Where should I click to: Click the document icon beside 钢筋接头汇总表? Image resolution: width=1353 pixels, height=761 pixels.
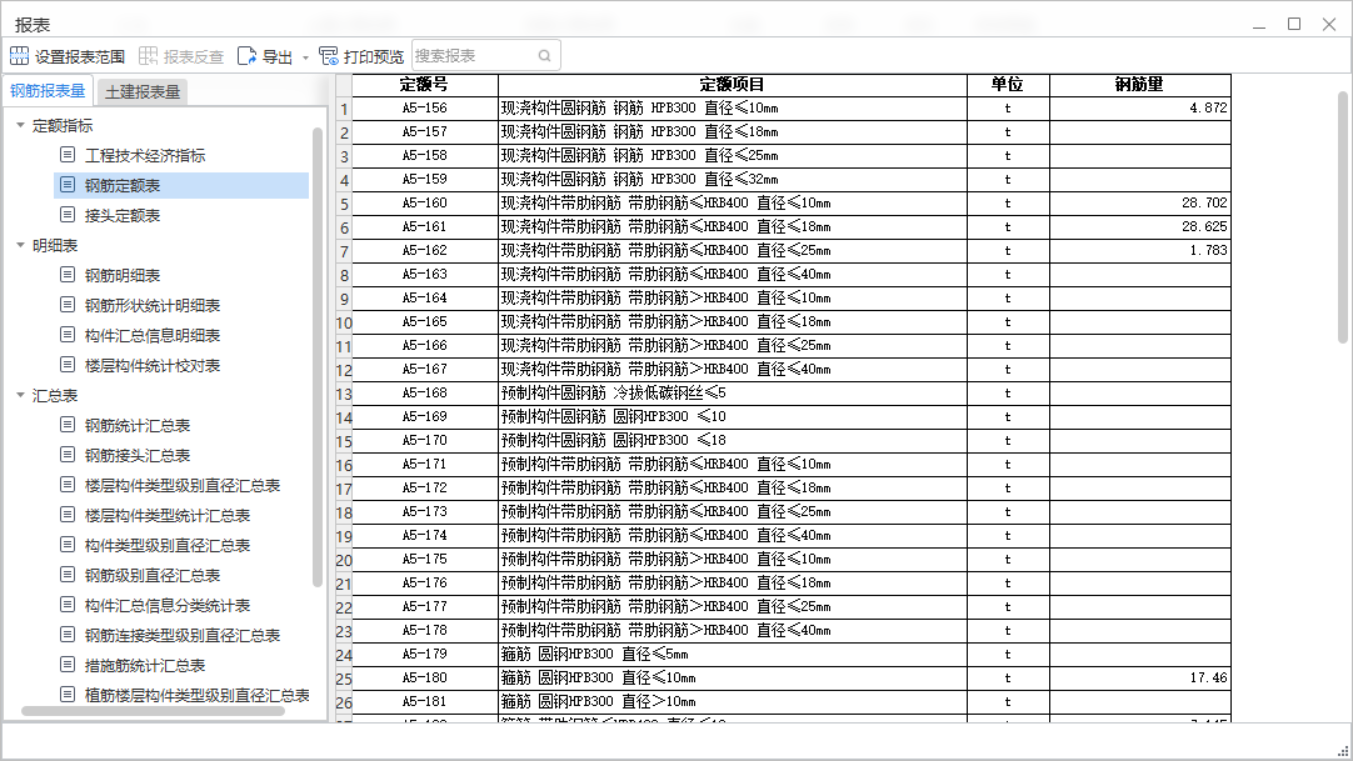(67, 455)
